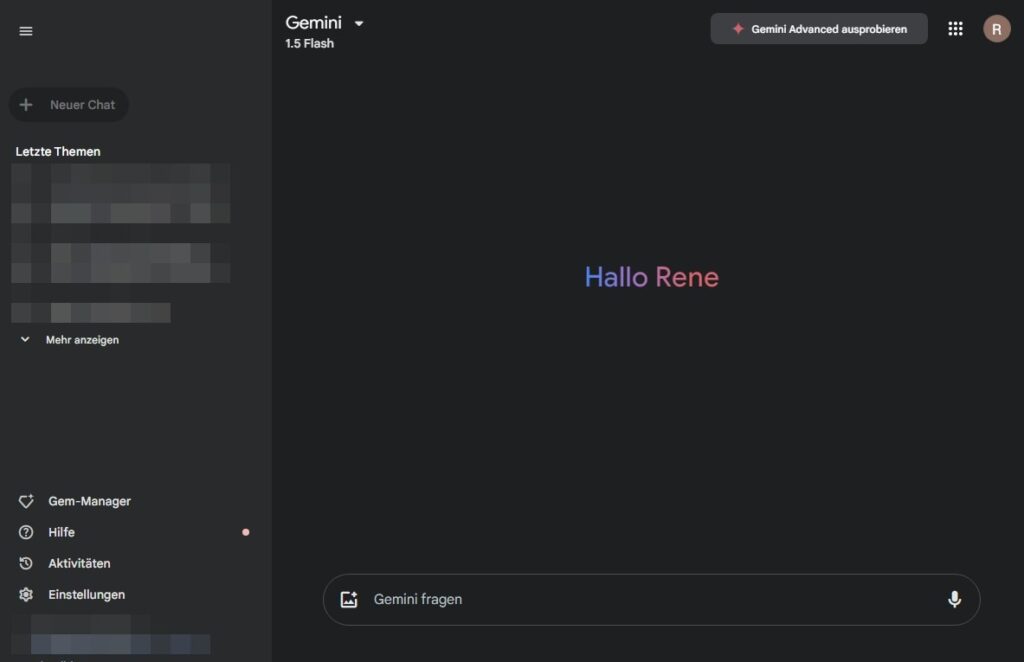
Task: Collapse the sidebar with the hamburger menu icon
Action: 26,31
